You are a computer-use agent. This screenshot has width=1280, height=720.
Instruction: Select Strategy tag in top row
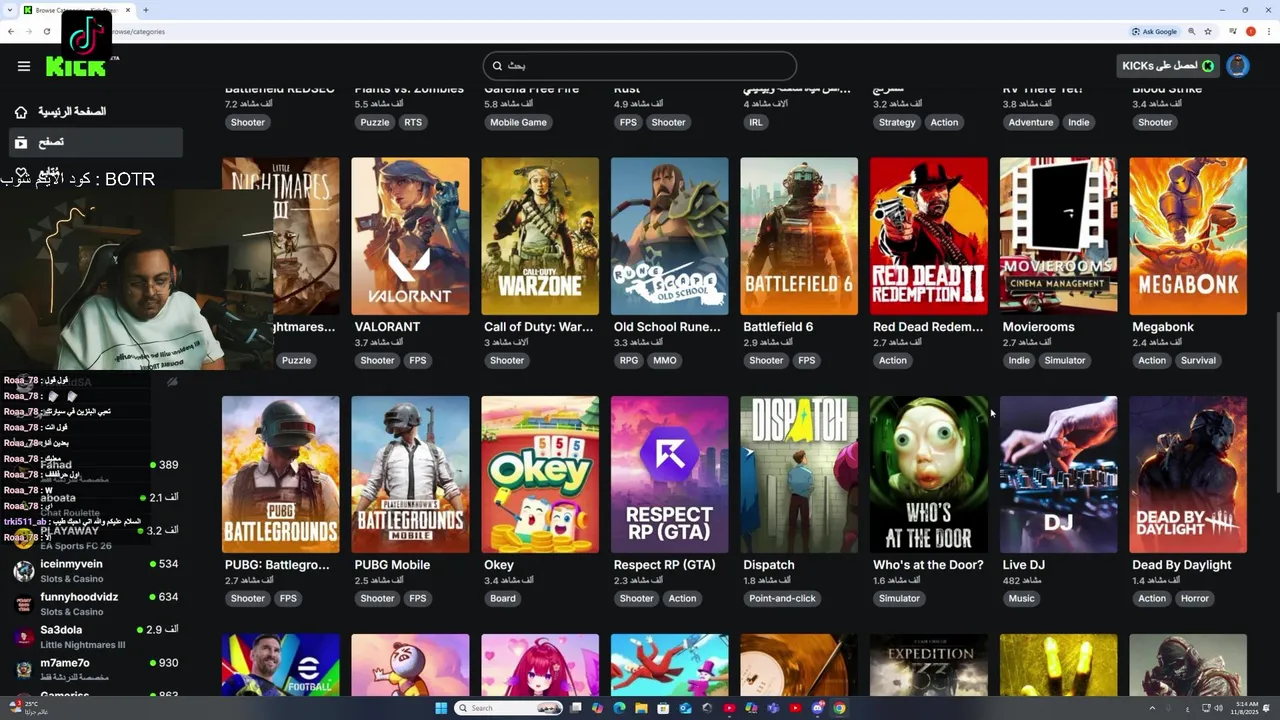coord(897,122)
